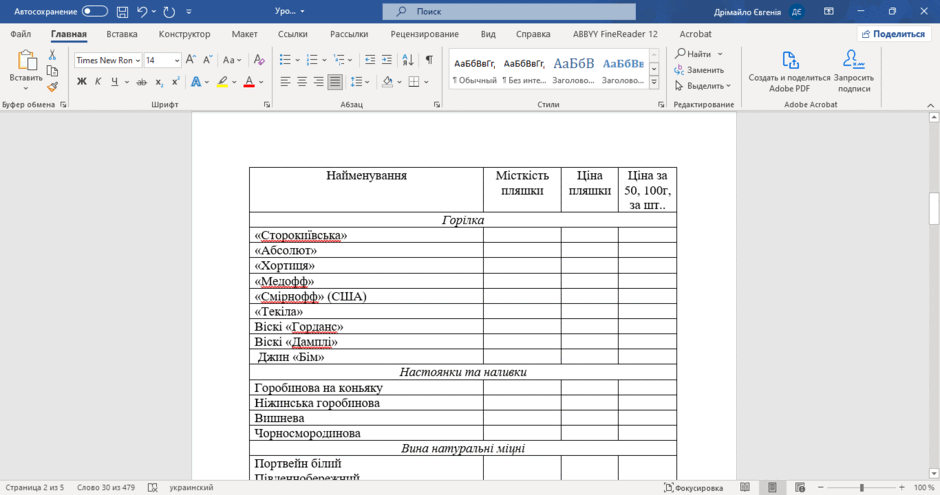Click the Save floppy disk icon
This screenshot has height=495, width=940.
[122, 11]
